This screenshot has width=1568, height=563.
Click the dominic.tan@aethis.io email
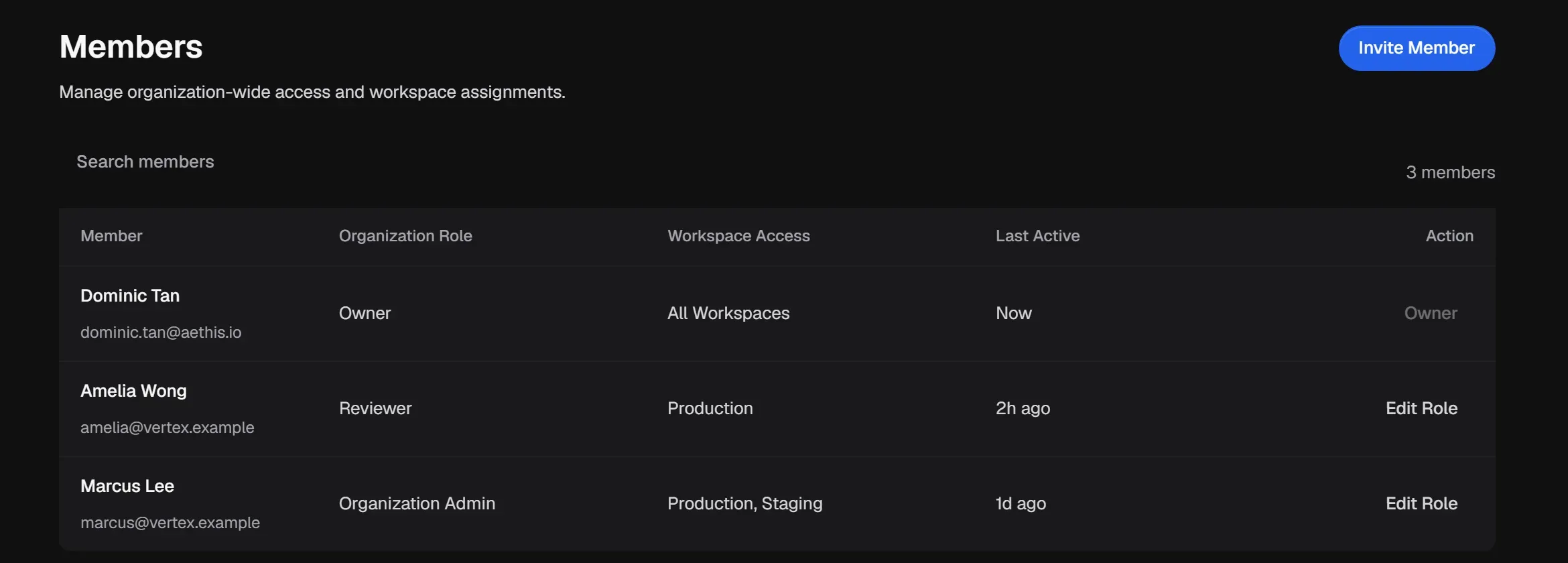[161, 332]
